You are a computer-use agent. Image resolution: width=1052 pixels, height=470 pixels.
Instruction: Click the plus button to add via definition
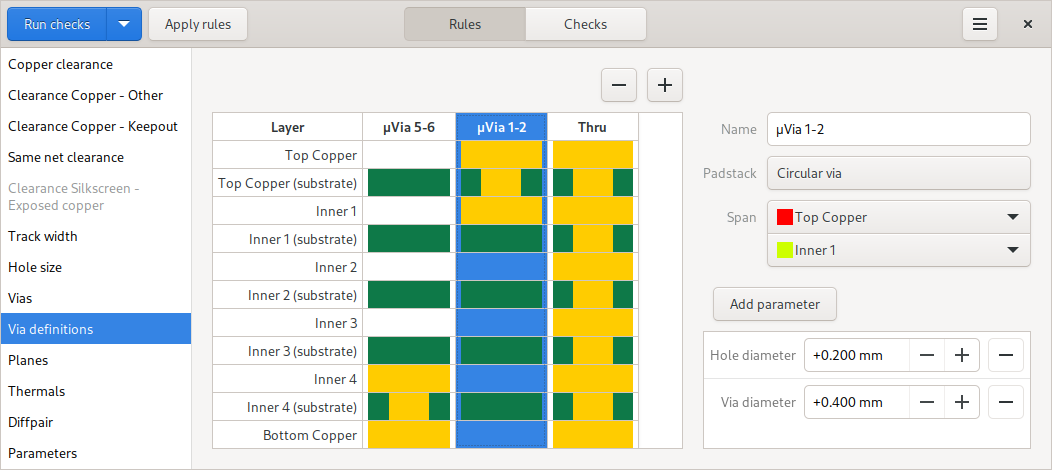pos(664,85)
